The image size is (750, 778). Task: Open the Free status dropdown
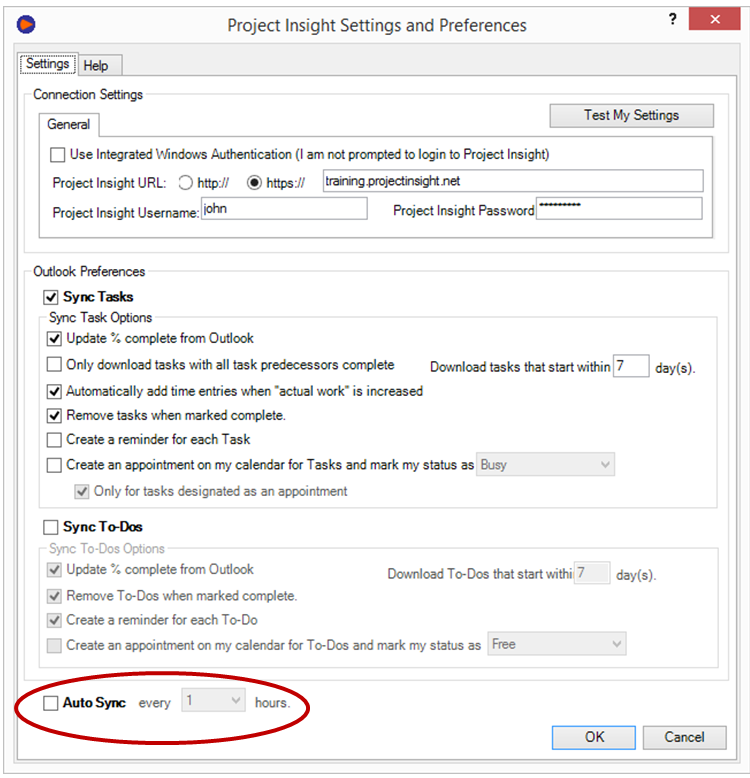(557, 644)
